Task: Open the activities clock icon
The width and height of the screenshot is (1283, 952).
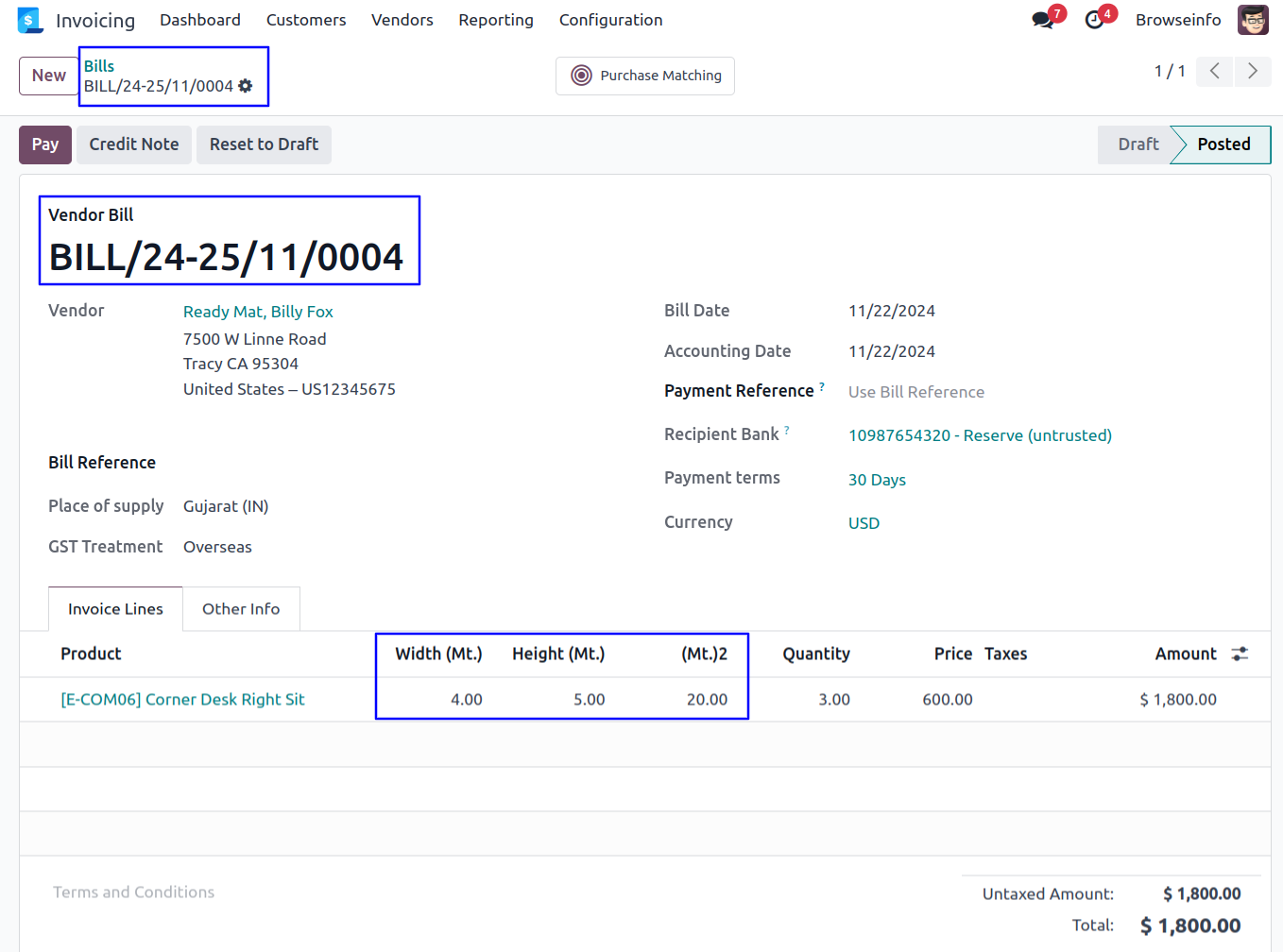Action: [1094, 20]
